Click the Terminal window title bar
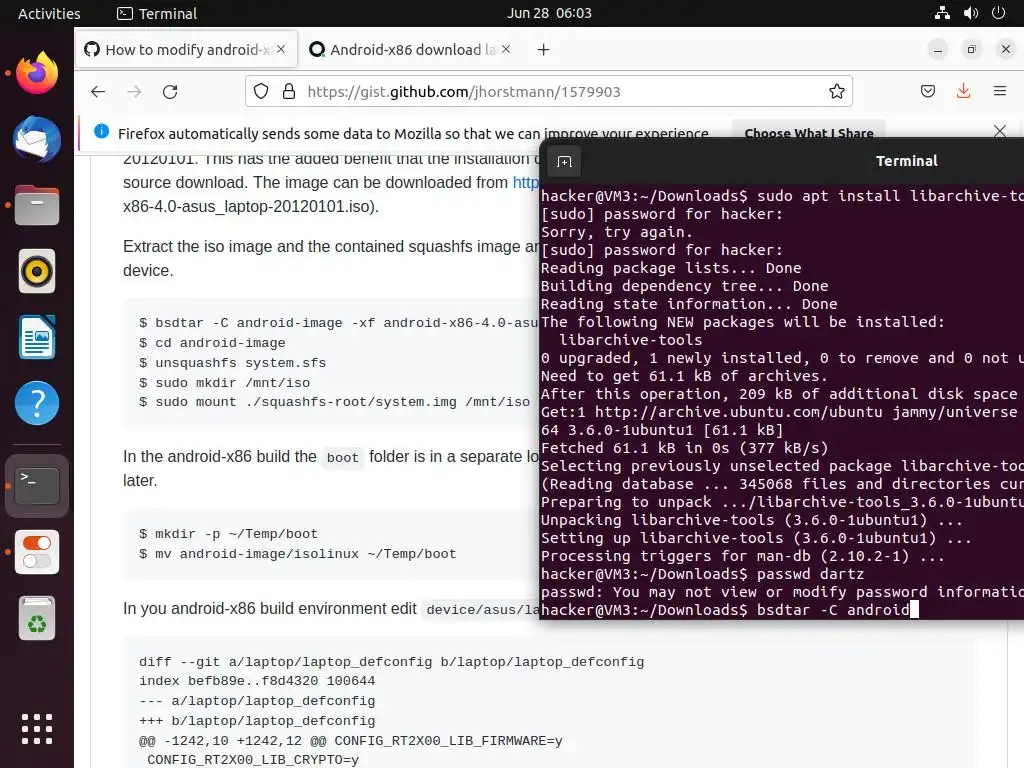Viewport: 1024px width, 768px height. [x=906, y=161]
